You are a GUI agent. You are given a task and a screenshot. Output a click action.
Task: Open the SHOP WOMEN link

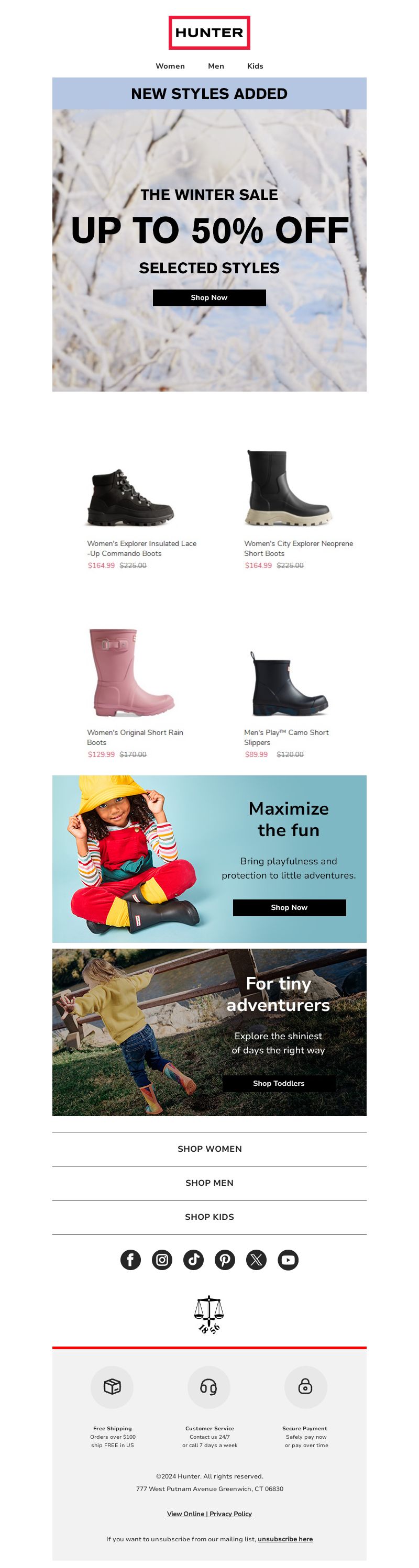(x=210, y=1149)
